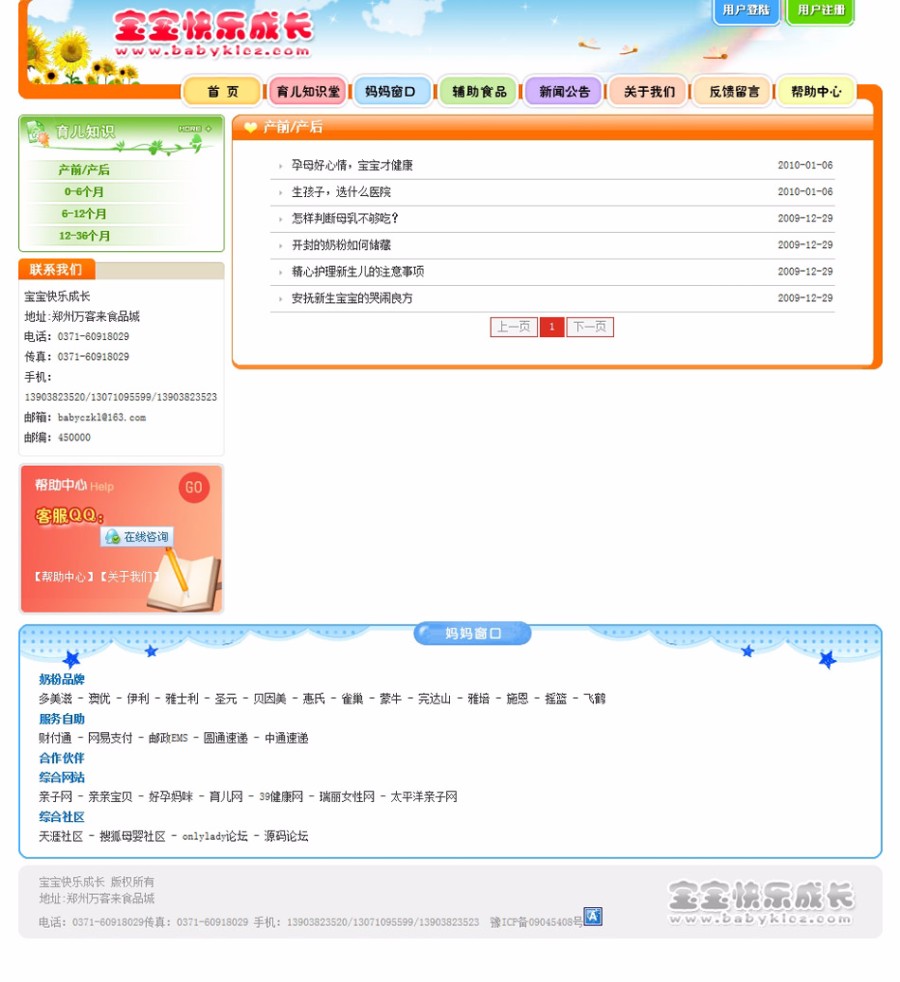Screen dimensions: 900x982
Task: Open the 辅助食品 navigation tab
Action: [x=478, y=91]
